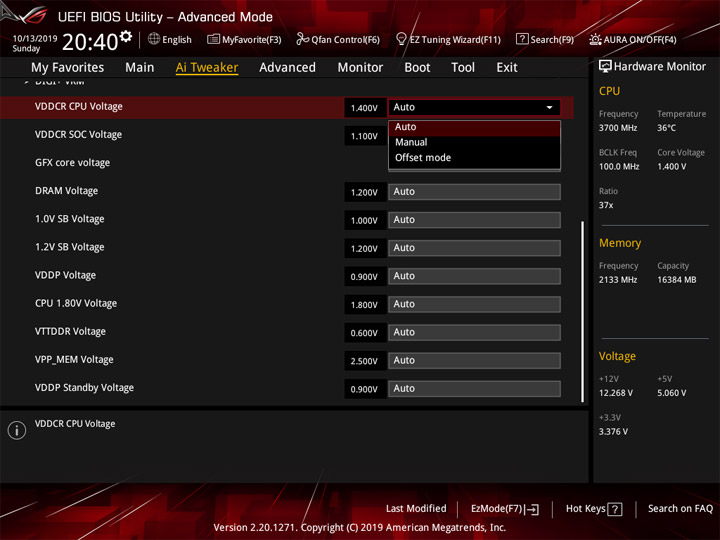Click the info icon in help panel

tap(17, 430)
